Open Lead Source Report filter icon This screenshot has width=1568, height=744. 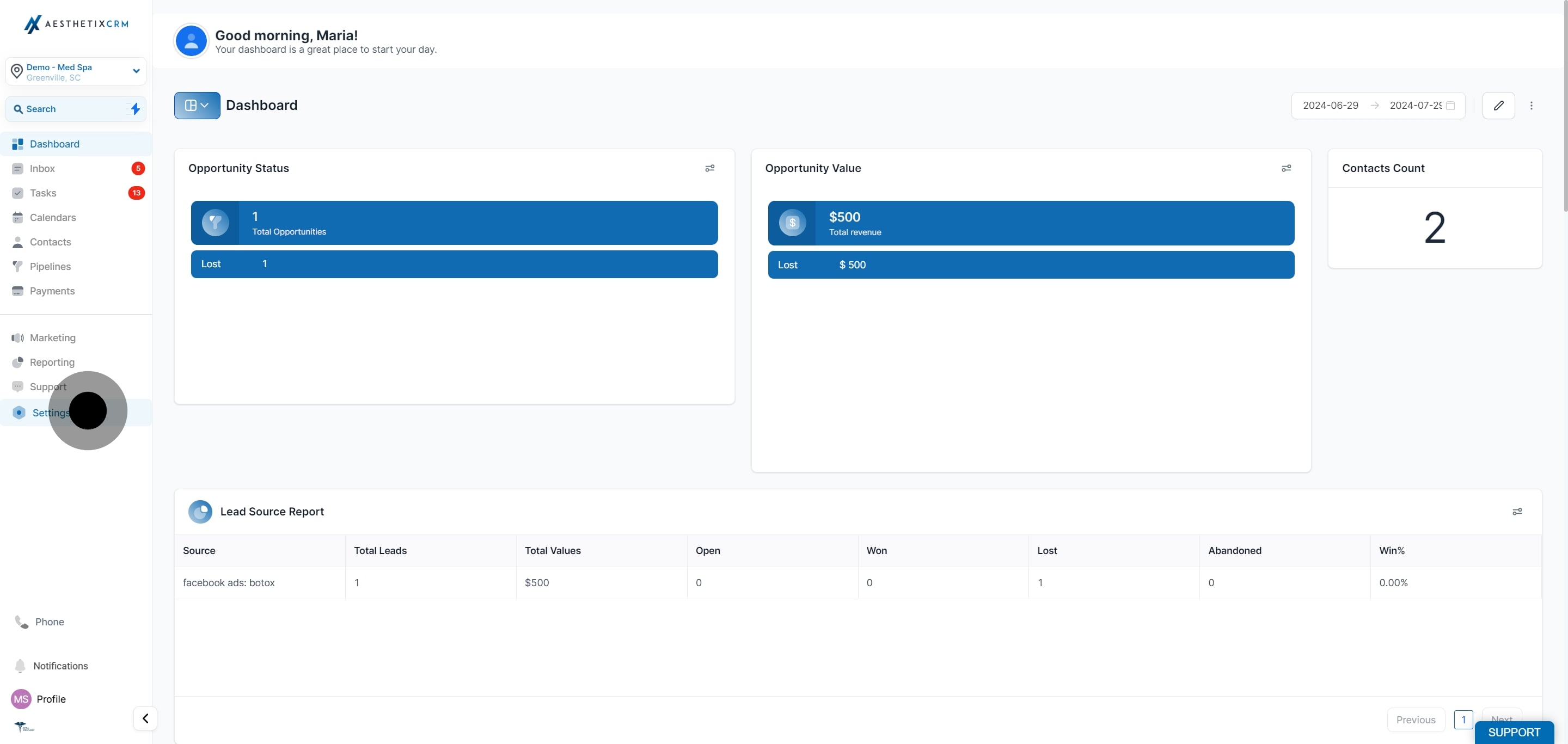tap(1516, 512)
